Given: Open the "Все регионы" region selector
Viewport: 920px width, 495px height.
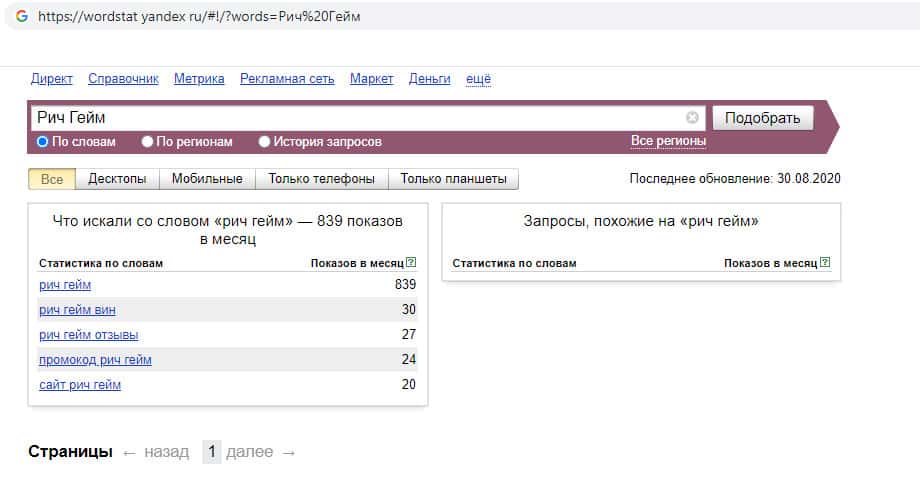Looking at the screenshot, I should [668, 141].
